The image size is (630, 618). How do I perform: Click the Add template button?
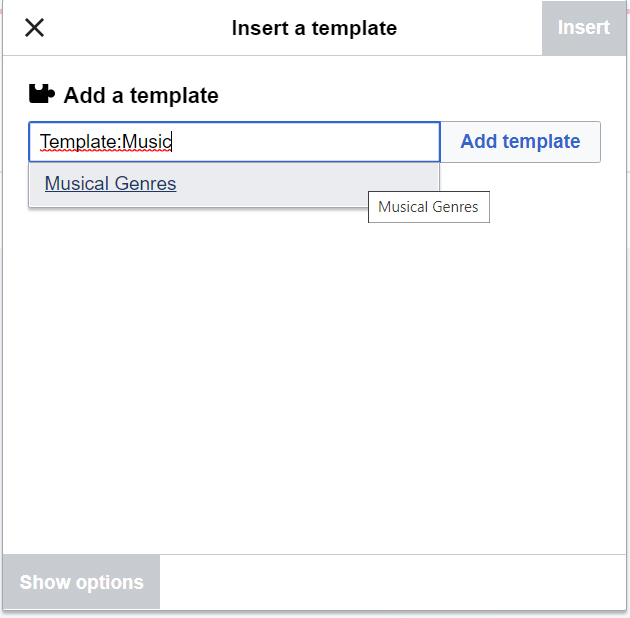[x=520, y=142]
